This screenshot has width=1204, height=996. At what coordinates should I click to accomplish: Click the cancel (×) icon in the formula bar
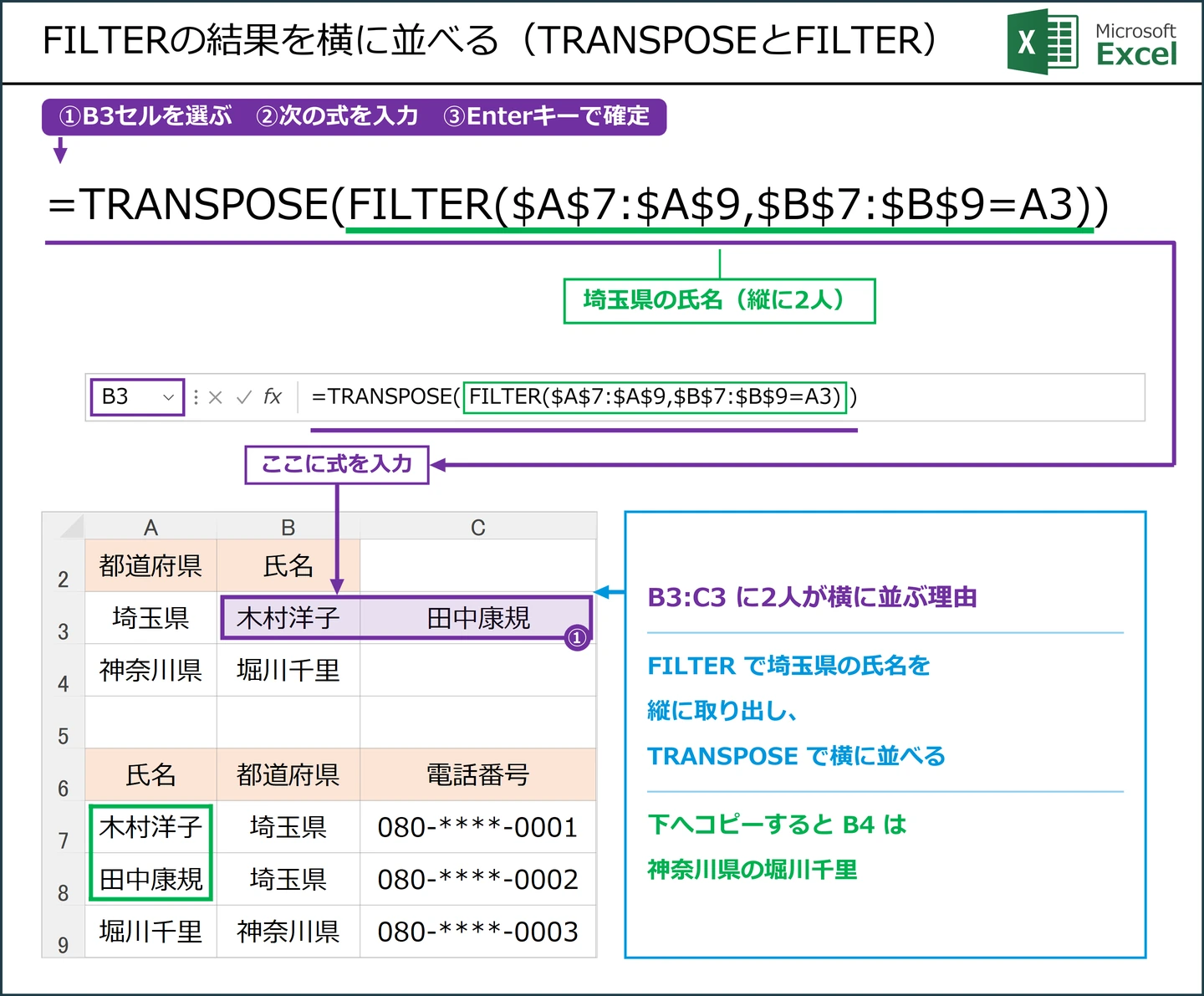pyautogui.click(x=216, y=397)
